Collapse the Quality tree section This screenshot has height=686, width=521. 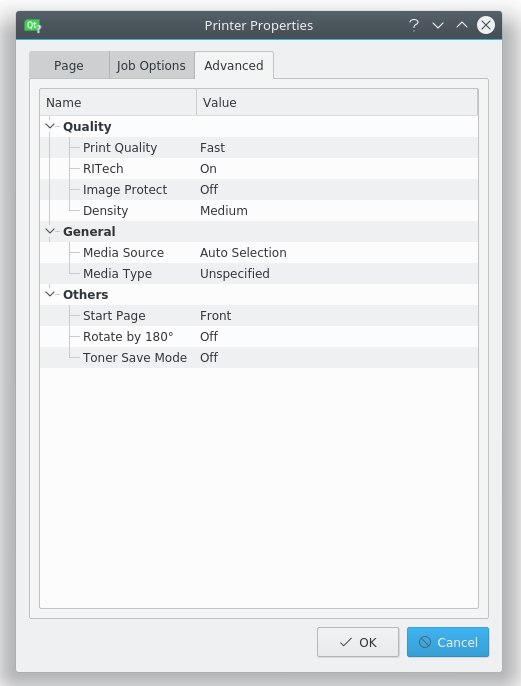pyautogui.click(x=50, y=126)
